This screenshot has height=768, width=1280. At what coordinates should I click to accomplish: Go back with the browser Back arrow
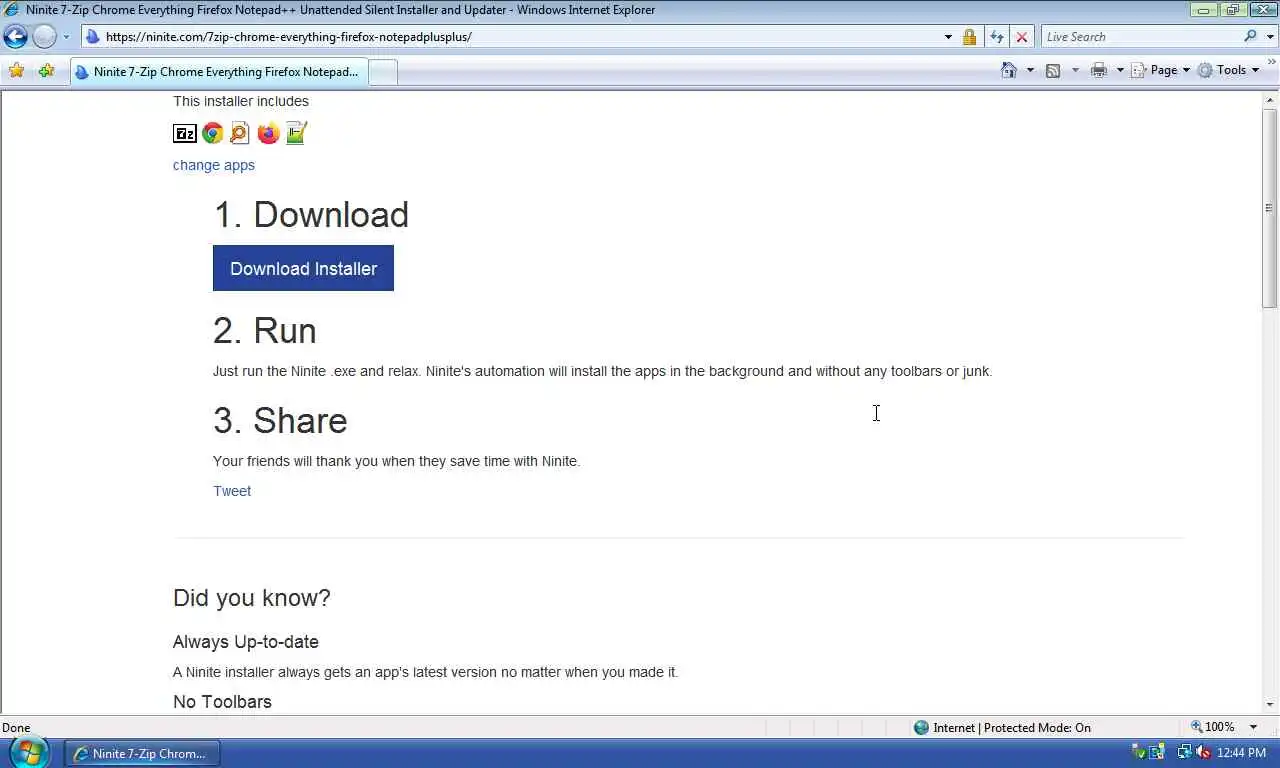click(15, 37)
